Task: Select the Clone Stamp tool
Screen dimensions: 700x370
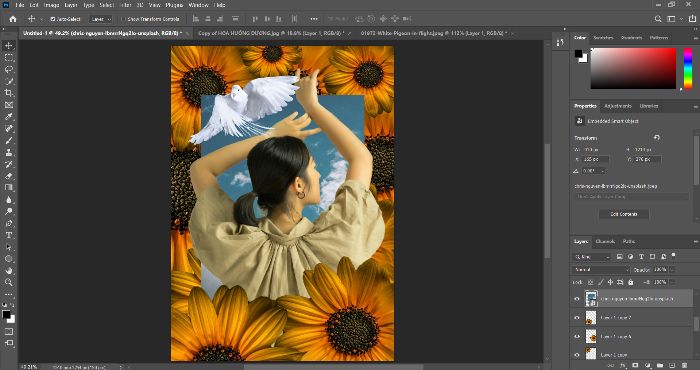Action: point(8,152)
